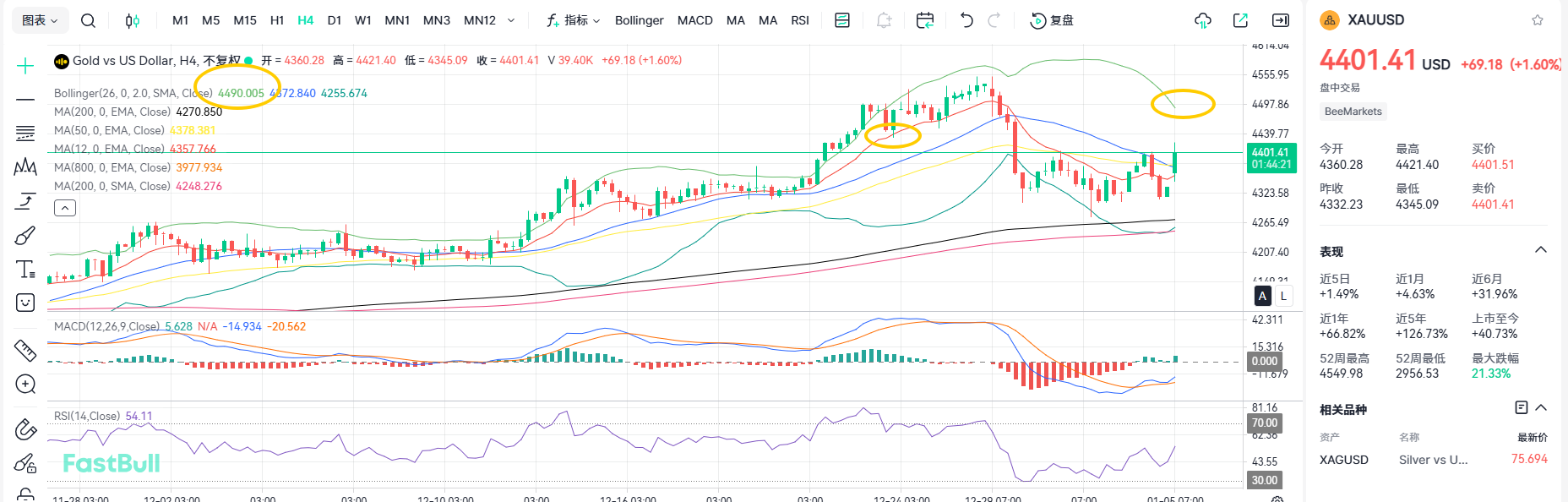The width and height of the screenshot is (1568, 502).
Task: Select MA(800, 0, EMA, Close) legend entry
Action: (x=112, y=167)
